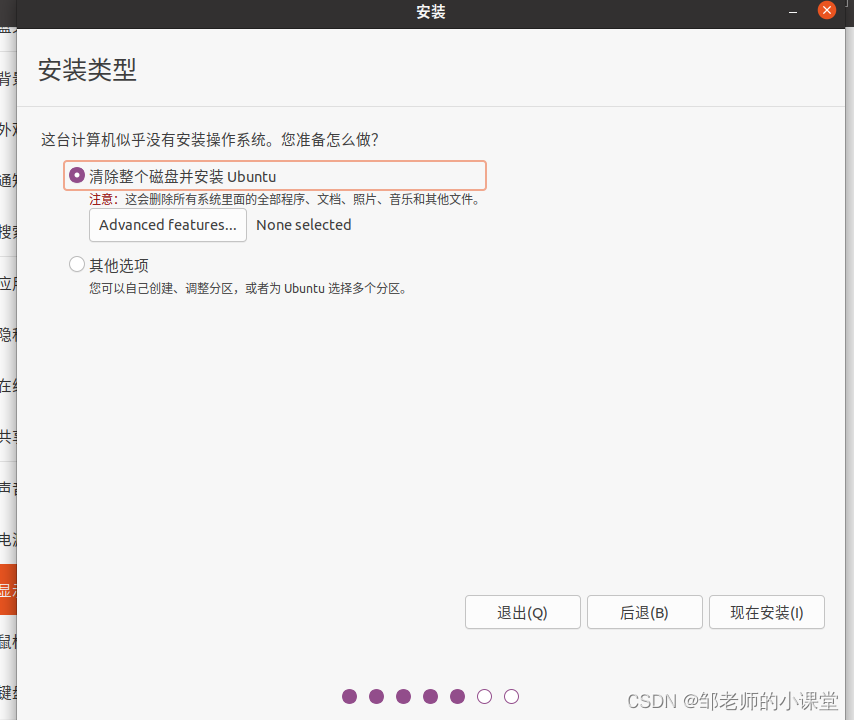Close the installer with the orange X

827,10
